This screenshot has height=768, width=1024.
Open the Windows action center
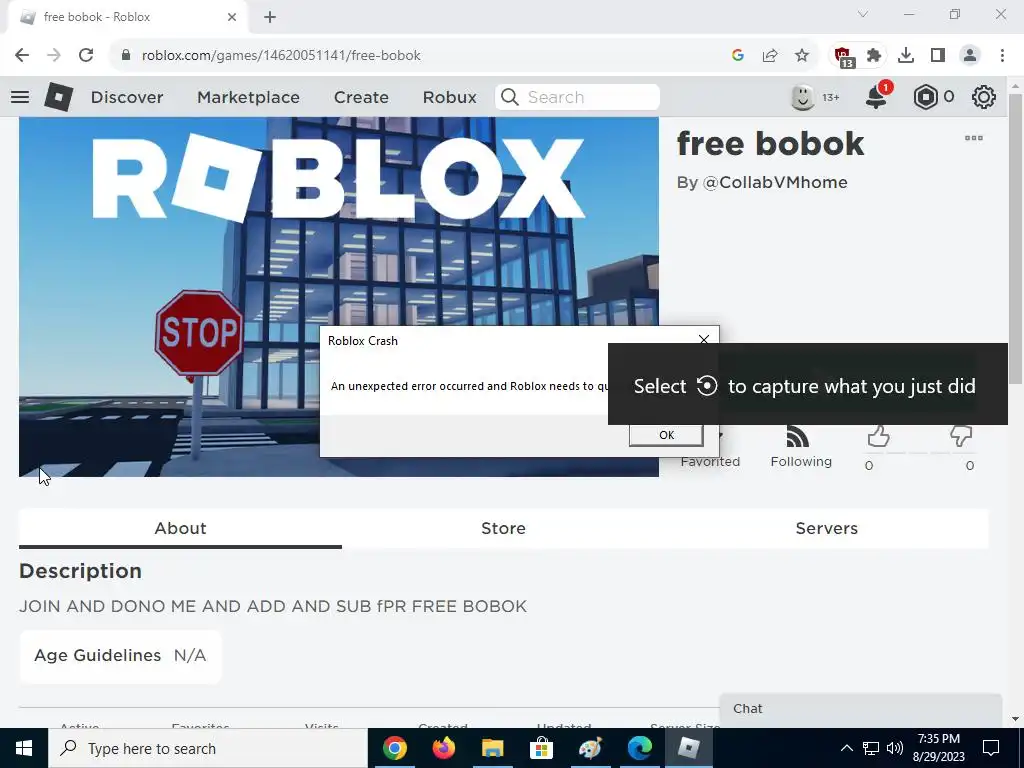pos(991,748)
